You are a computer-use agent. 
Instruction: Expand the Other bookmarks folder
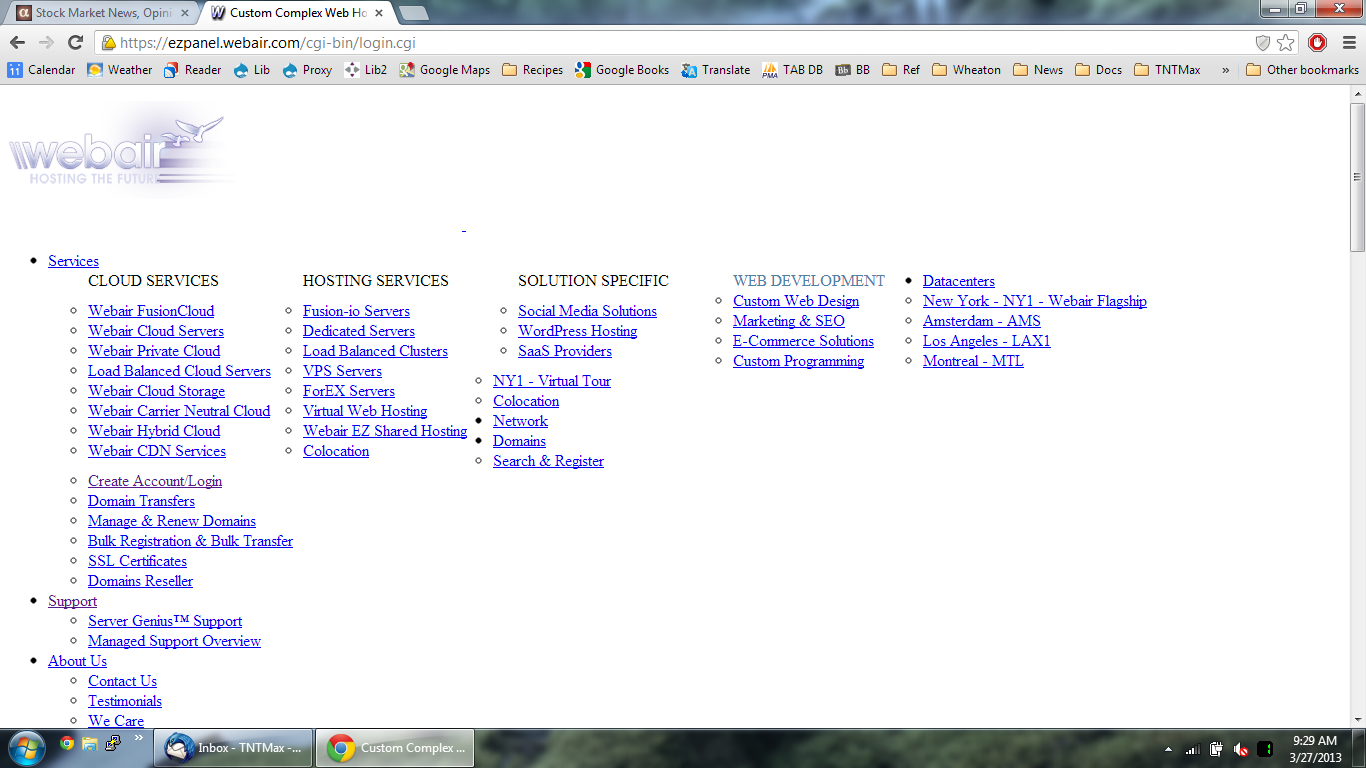[1302, 70]
